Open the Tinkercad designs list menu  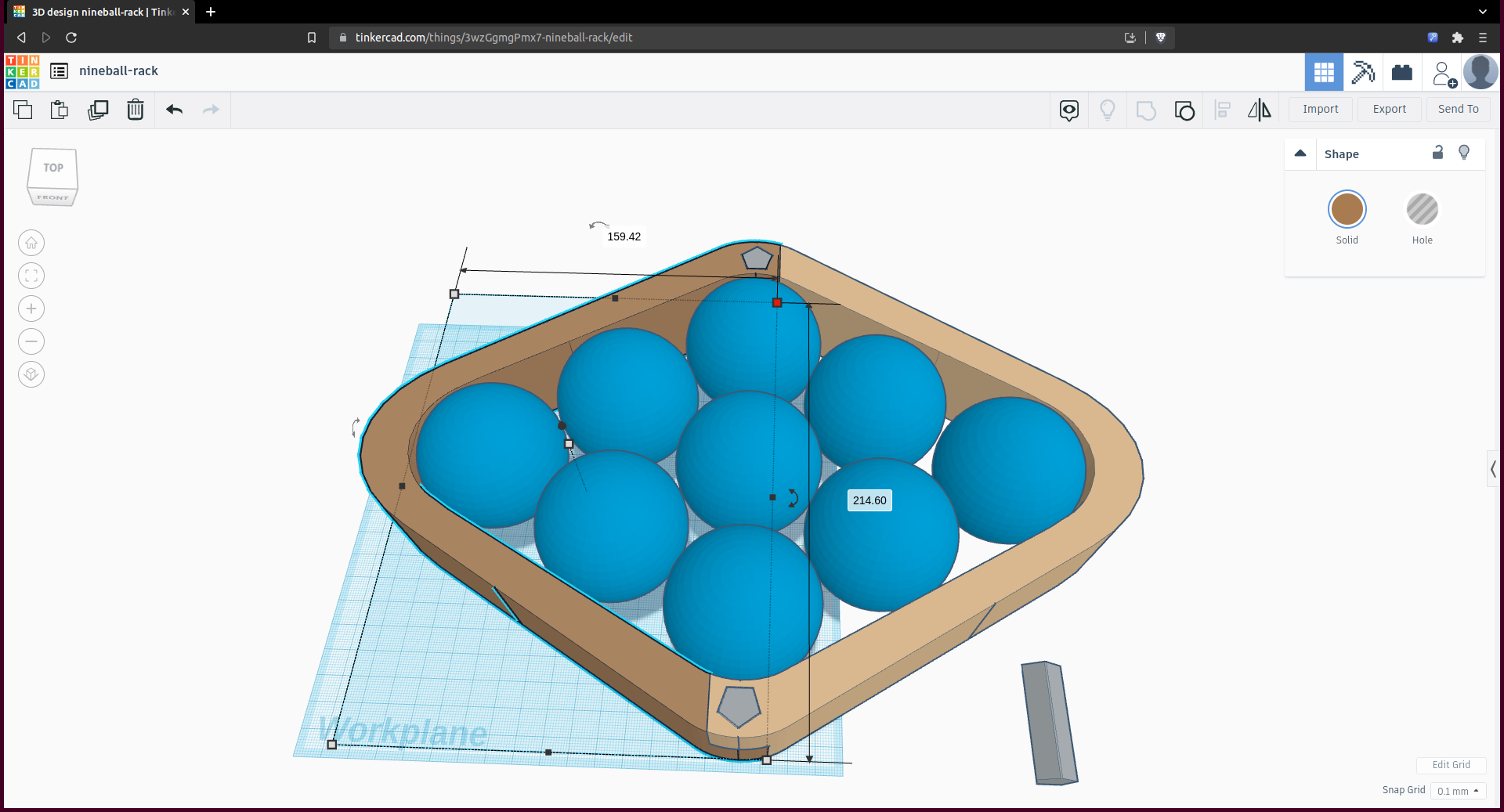point(60,70)
